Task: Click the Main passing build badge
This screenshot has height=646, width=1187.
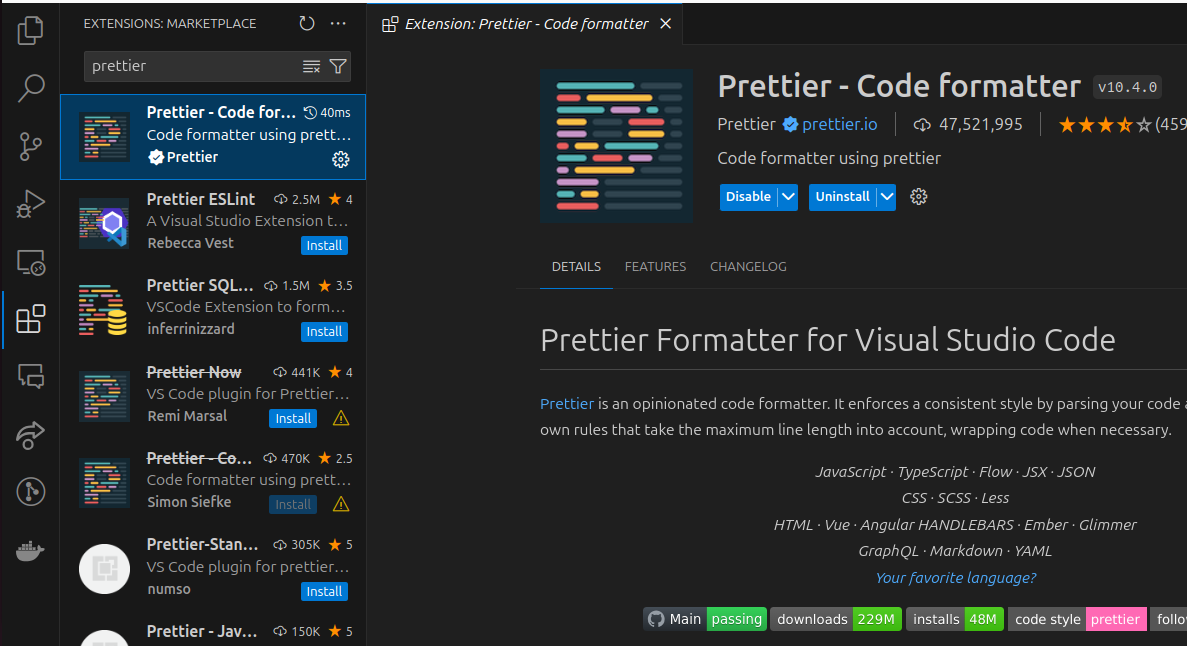Action: pos(705,619)
